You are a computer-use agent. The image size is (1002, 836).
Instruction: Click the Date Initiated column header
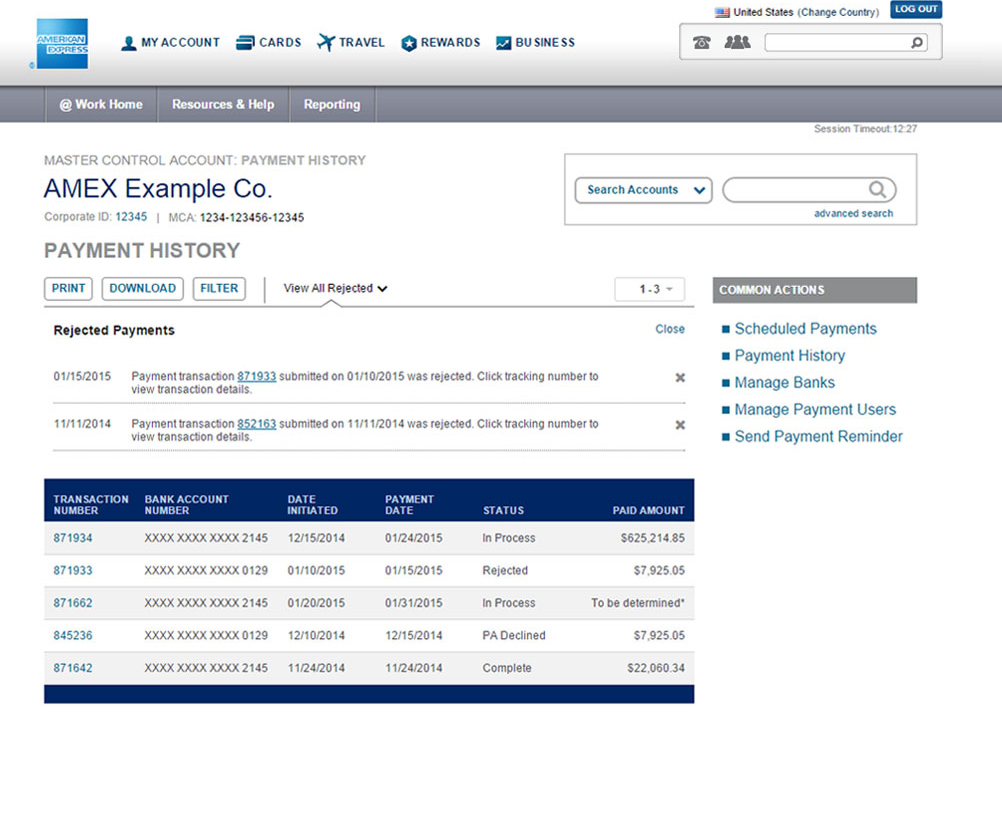(312, 504)
